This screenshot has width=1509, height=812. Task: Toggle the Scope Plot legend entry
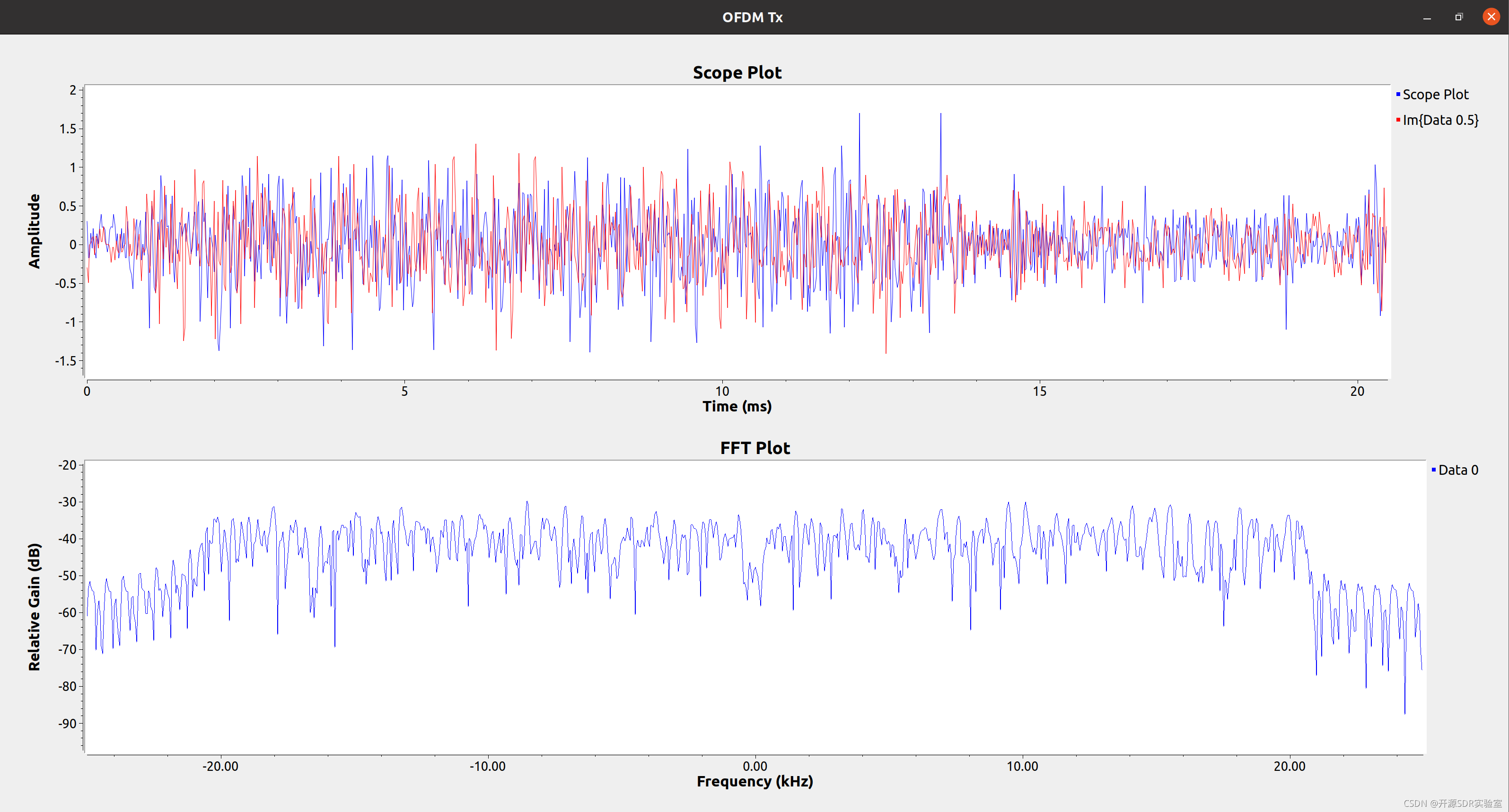[x=1435, y=94]
